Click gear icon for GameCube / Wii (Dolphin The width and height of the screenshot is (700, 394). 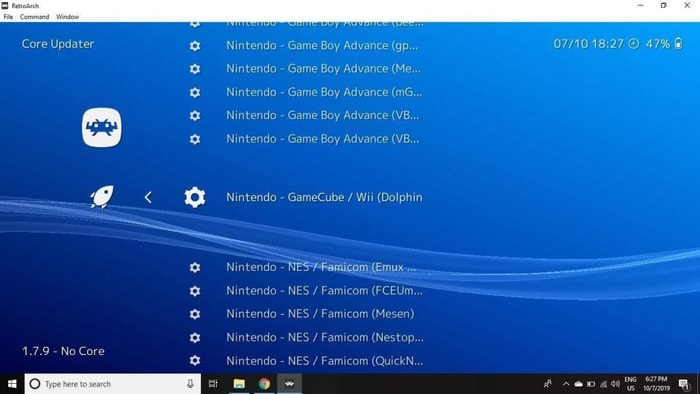[195, 197]
